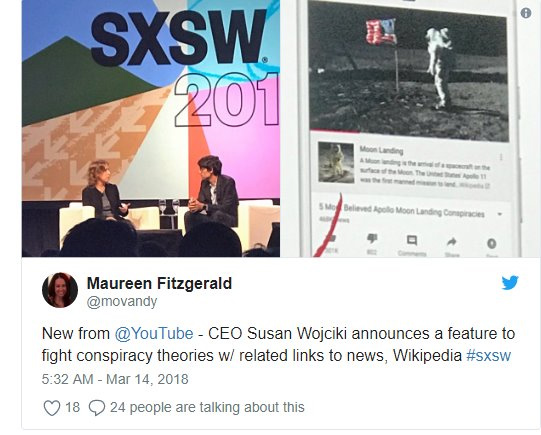Screen dimensions: 541x435
Task: Open the moon landing phone photo
Action: (411, 128)
